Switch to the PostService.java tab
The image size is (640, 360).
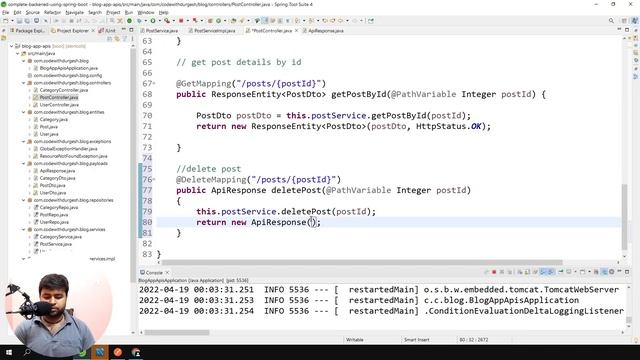click(161, 31)
